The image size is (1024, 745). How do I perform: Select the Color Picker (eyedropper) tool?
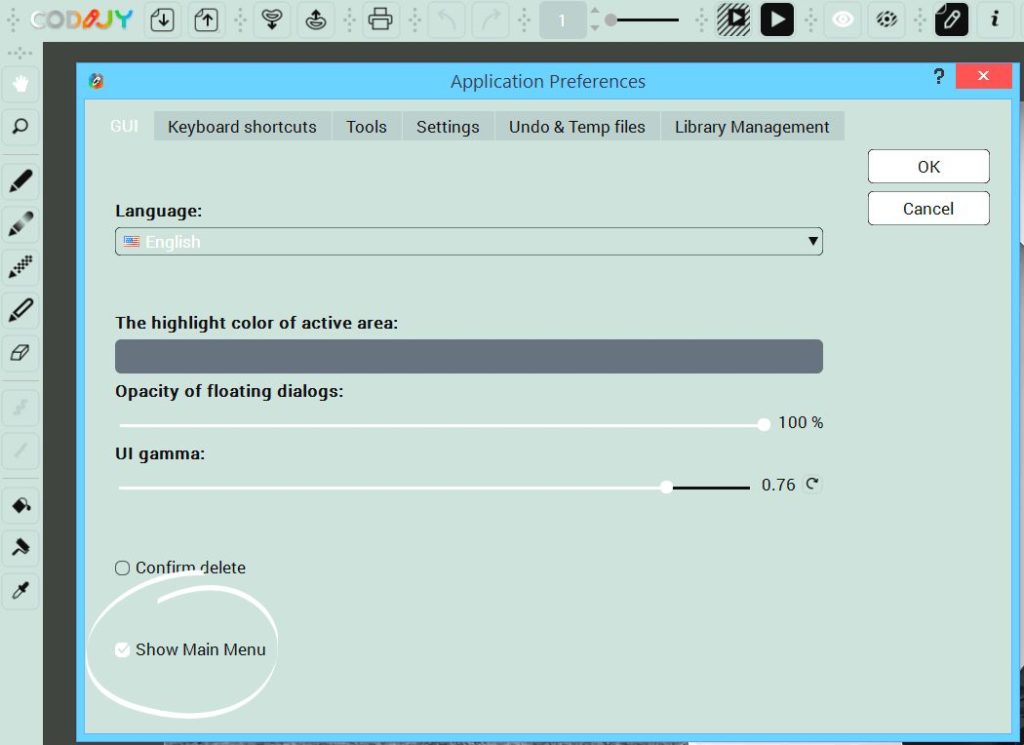pyautogui.click(x=20, y=592)
